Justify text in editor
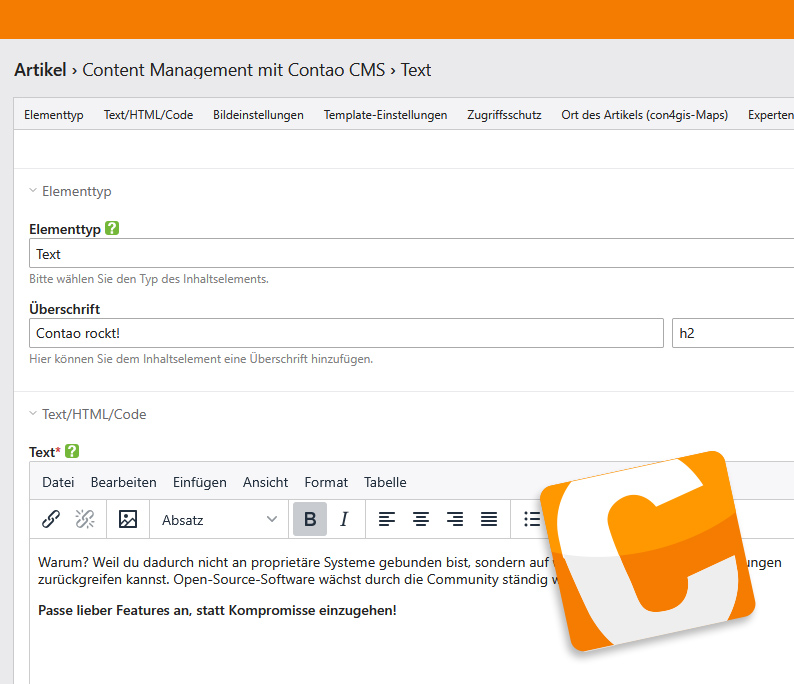794x684 pixels. (x=489, y=519)
